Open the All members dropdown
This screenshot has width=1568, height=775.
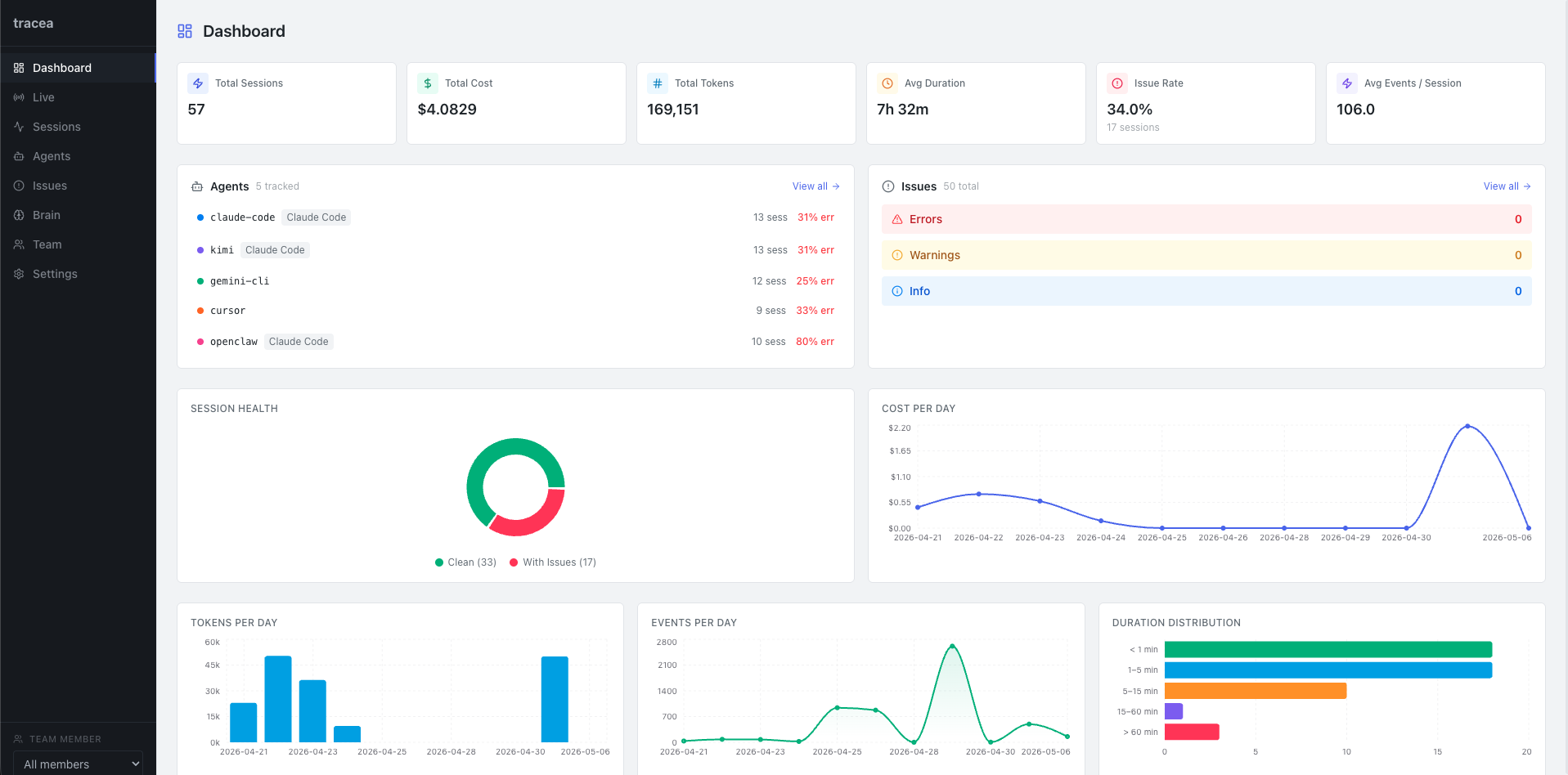click(x=79, y=764)
